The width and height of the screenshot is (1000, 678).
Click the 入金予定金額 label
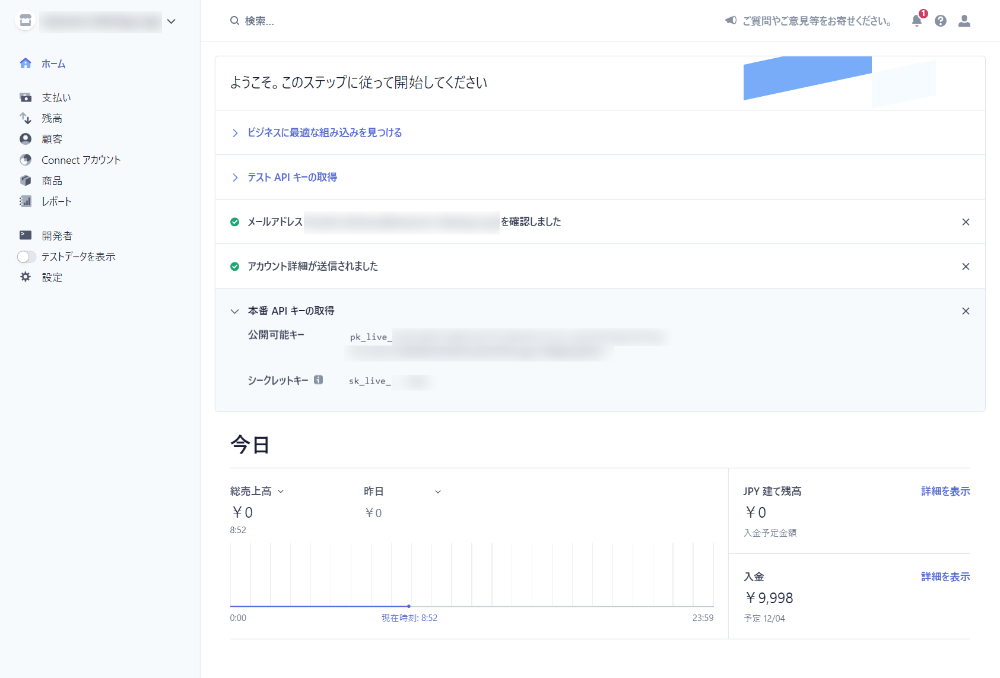point(770,533)
